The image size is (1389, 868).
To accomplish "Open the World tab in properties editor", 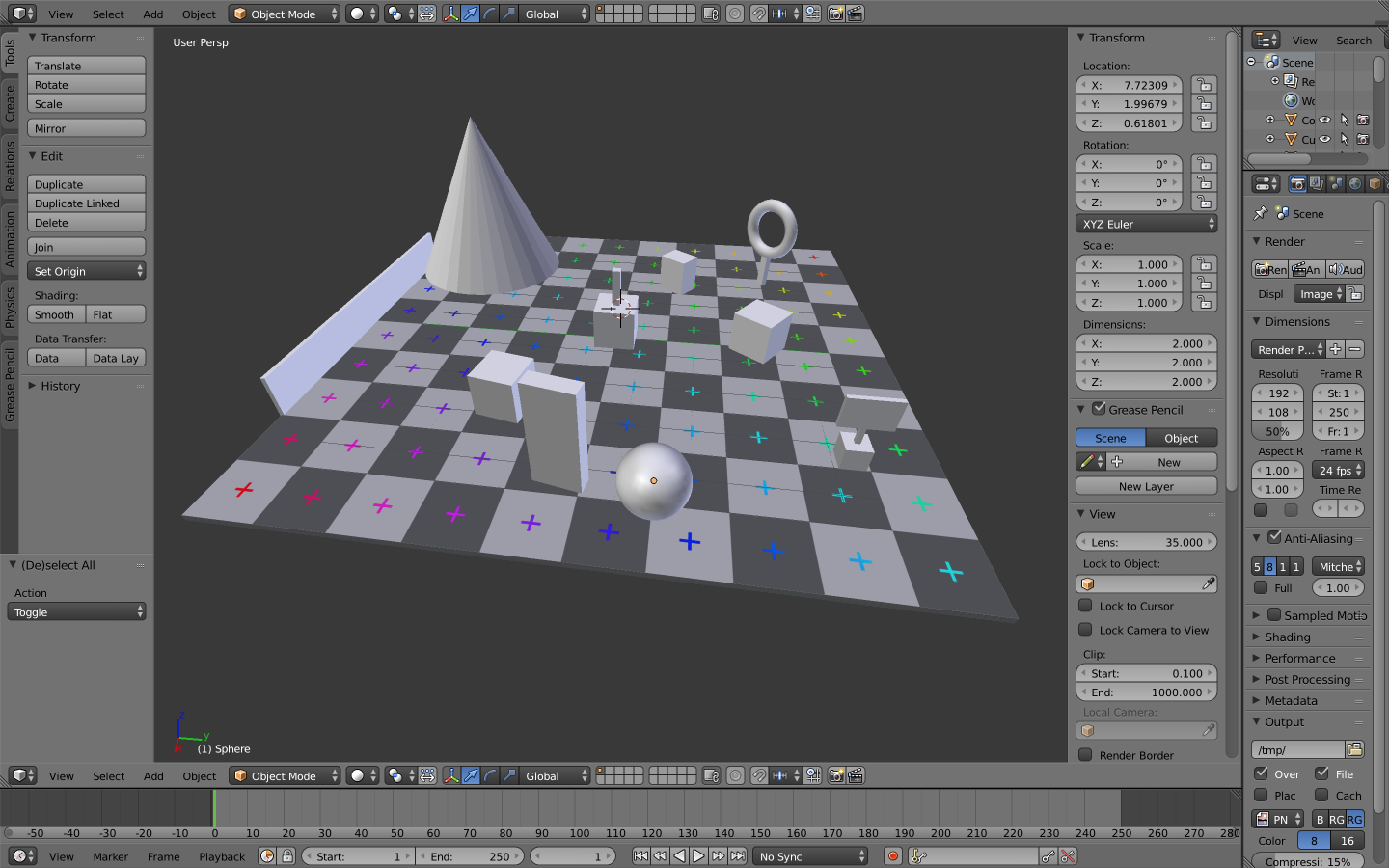I will click(1355, 183).
